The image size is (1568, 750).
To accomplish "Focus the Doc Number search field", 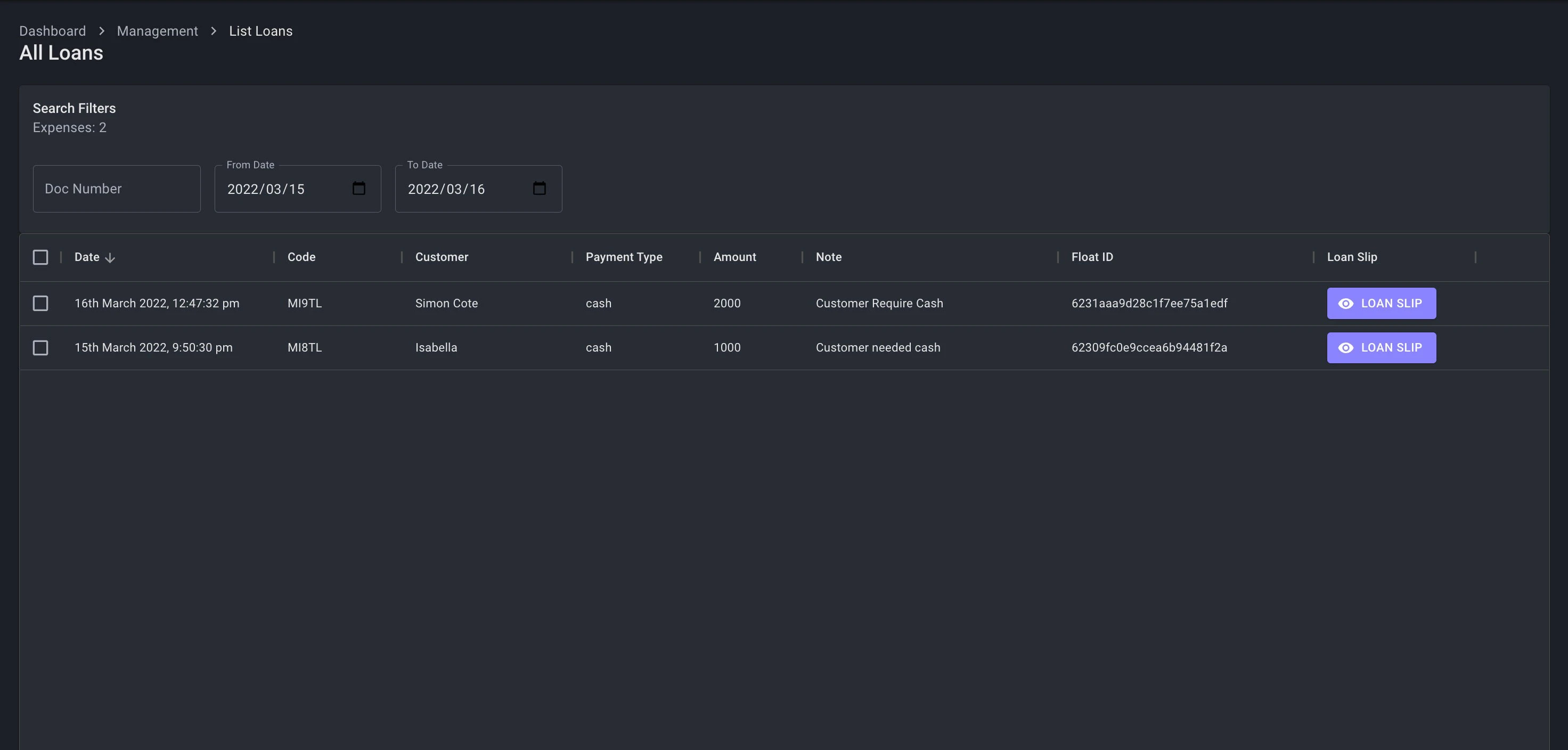I will pos(116,189).
